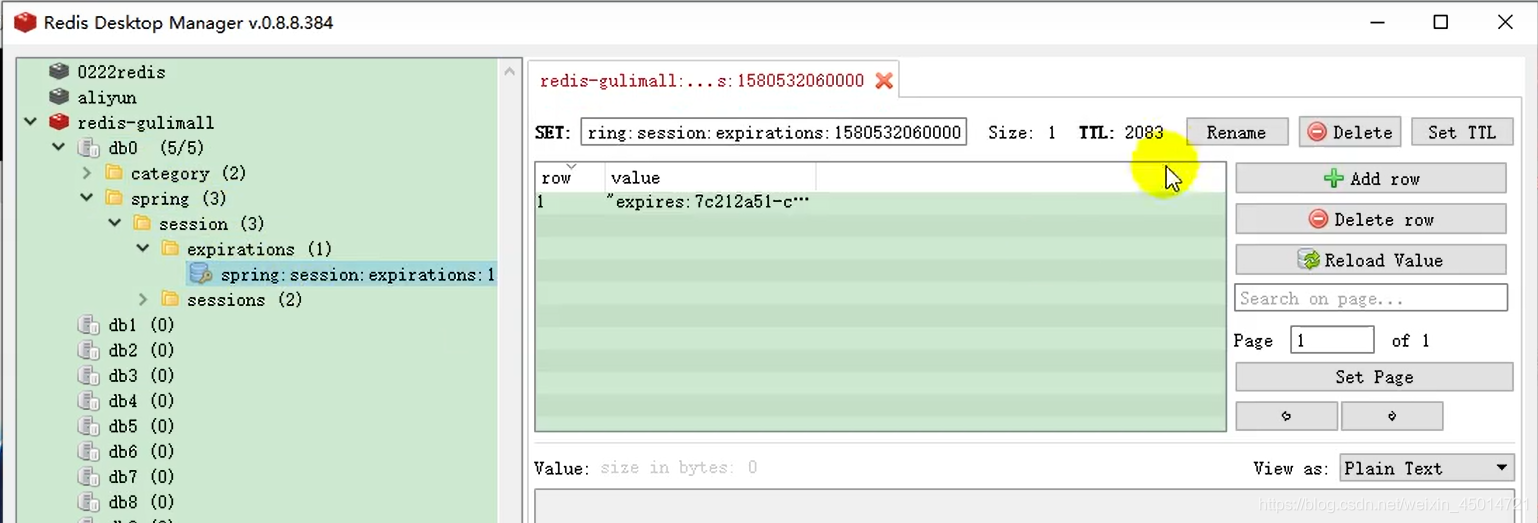Collapse the session folder
The image size is (1538, 523).
coord(115,223)
